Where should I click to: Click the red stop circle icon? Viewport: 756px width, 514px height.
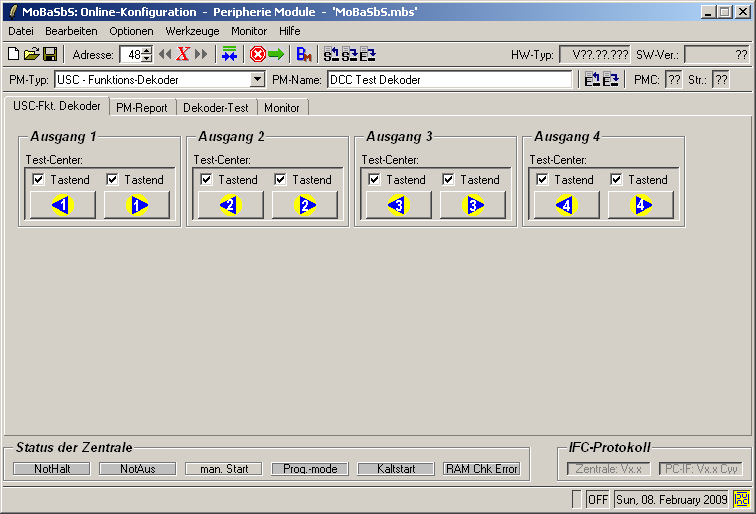[x=257, y=54]
